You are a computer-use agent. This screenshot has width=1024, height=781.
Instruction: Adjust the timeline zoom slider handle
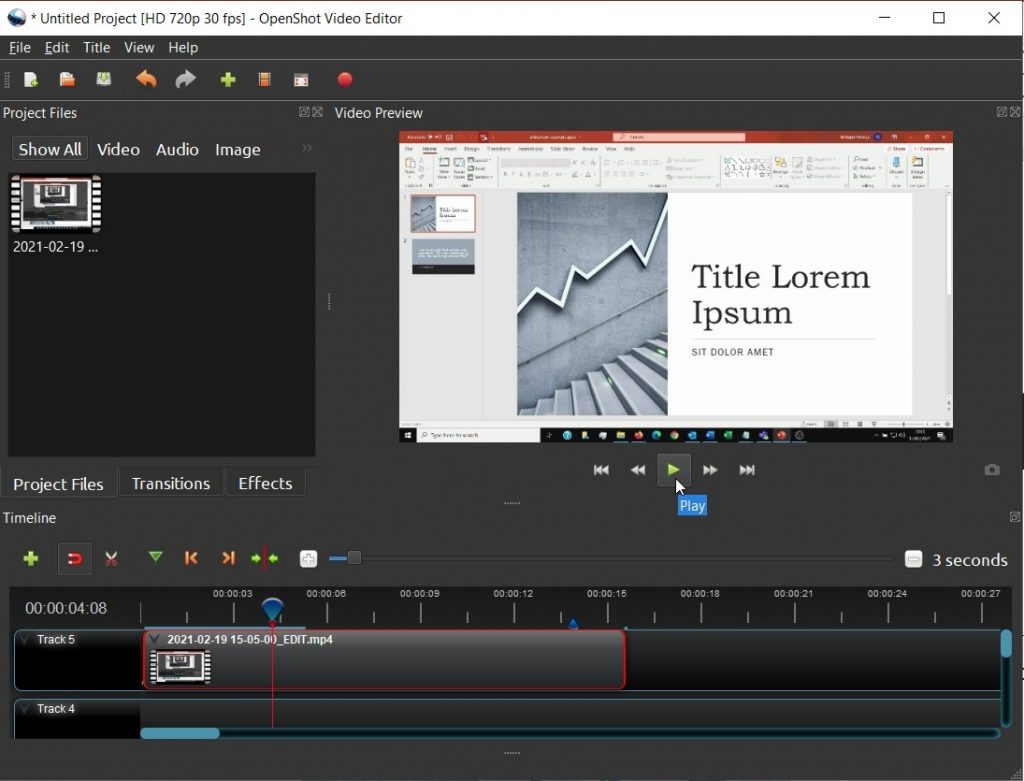point(354,558)
